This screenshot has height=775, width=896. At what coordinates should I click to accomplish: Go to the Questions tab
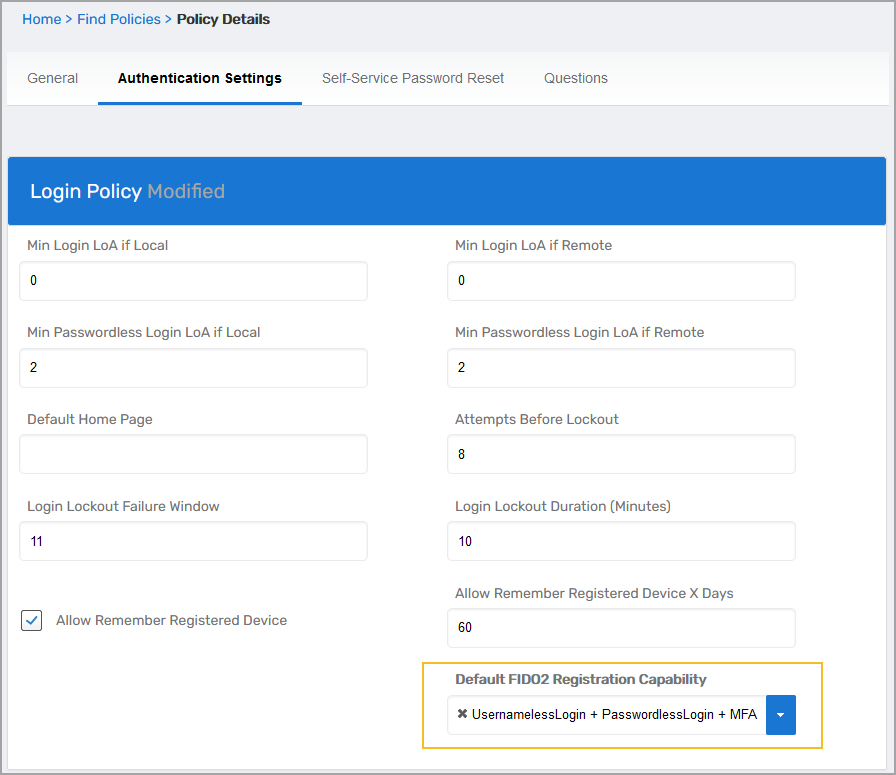point(576,78)
